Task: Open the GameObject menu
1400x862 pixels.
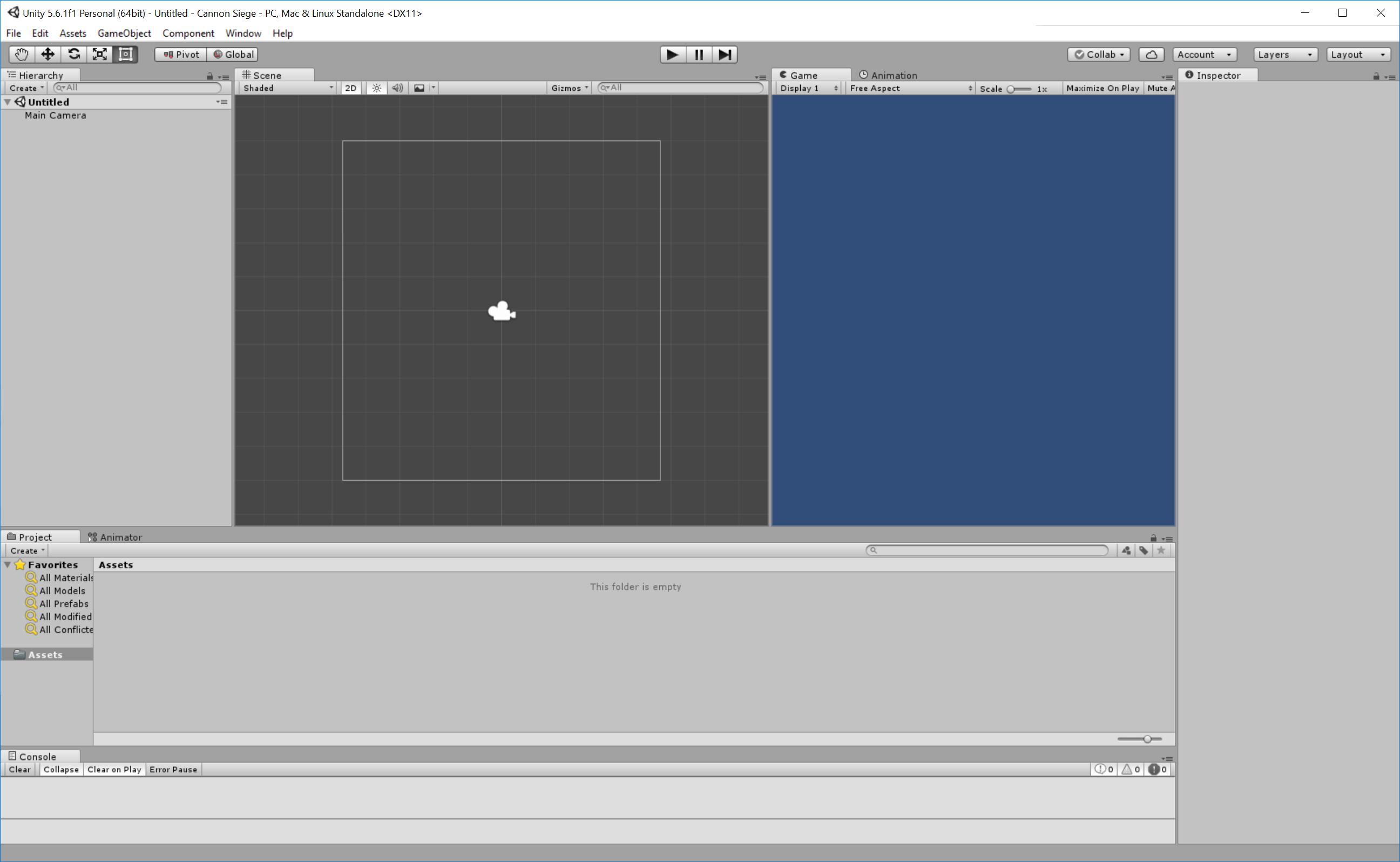Action: coord(124,33)
